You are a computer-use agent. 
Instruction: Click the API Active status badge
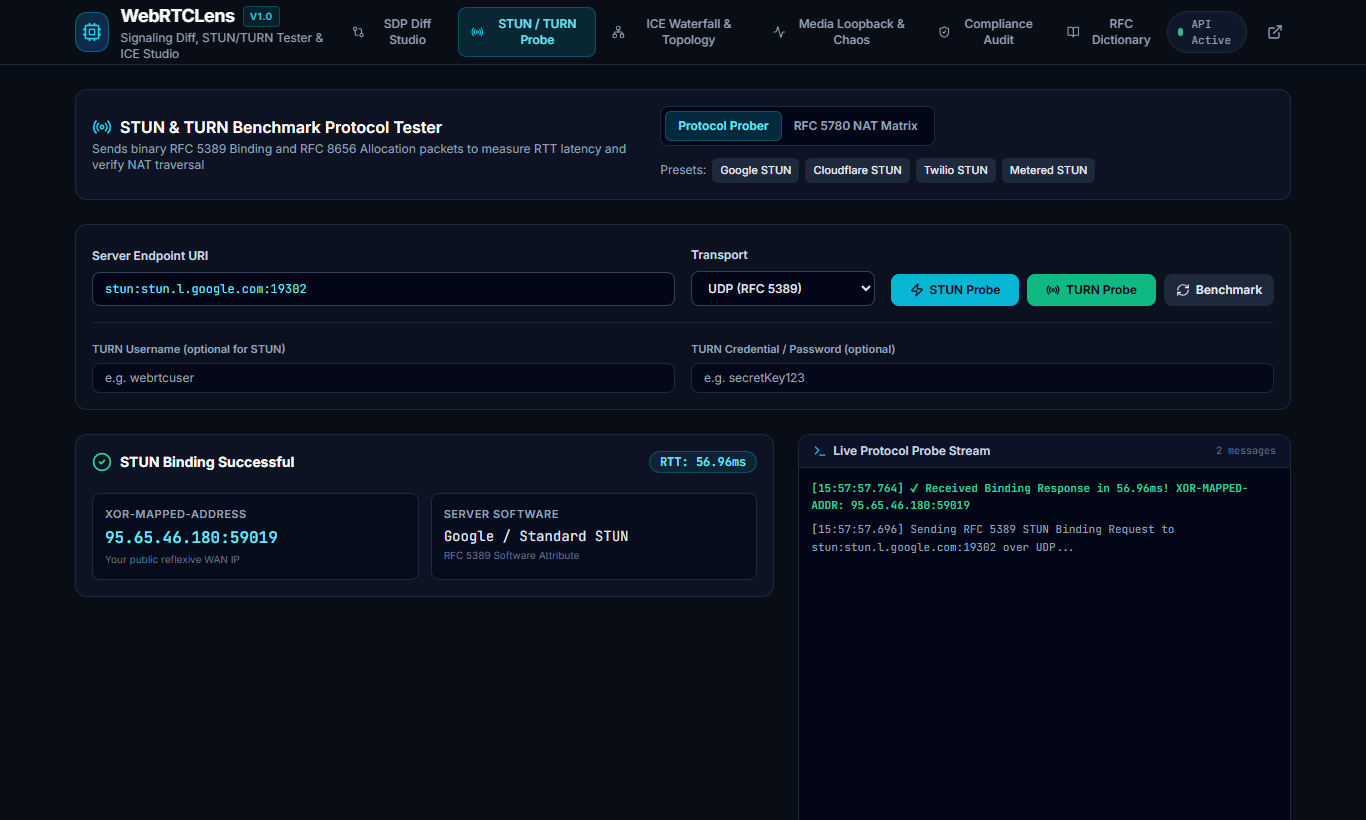click(1206, 32)
